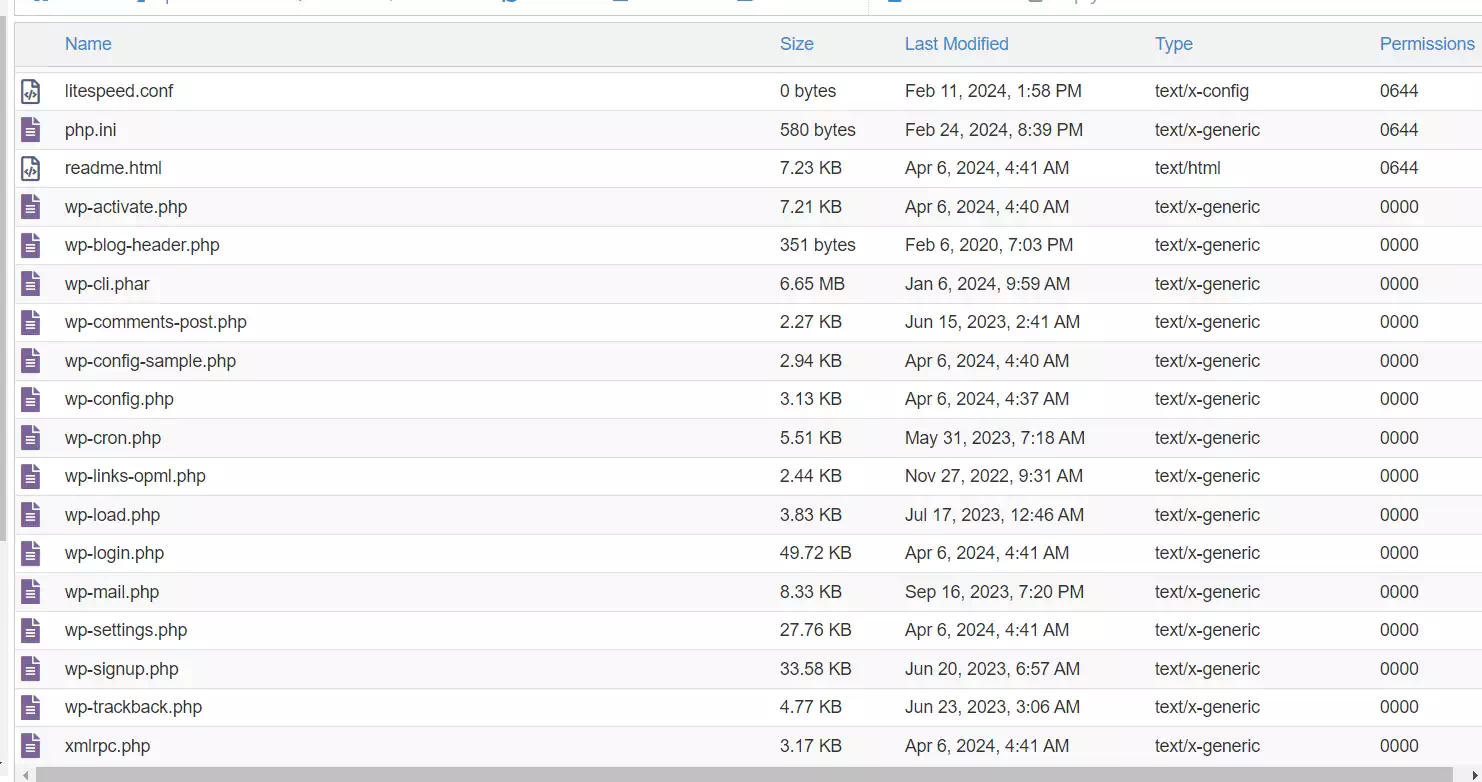Click the wp-blog-header.php file icon
The width and height of the screenshot is (1482, 782).
31,245
